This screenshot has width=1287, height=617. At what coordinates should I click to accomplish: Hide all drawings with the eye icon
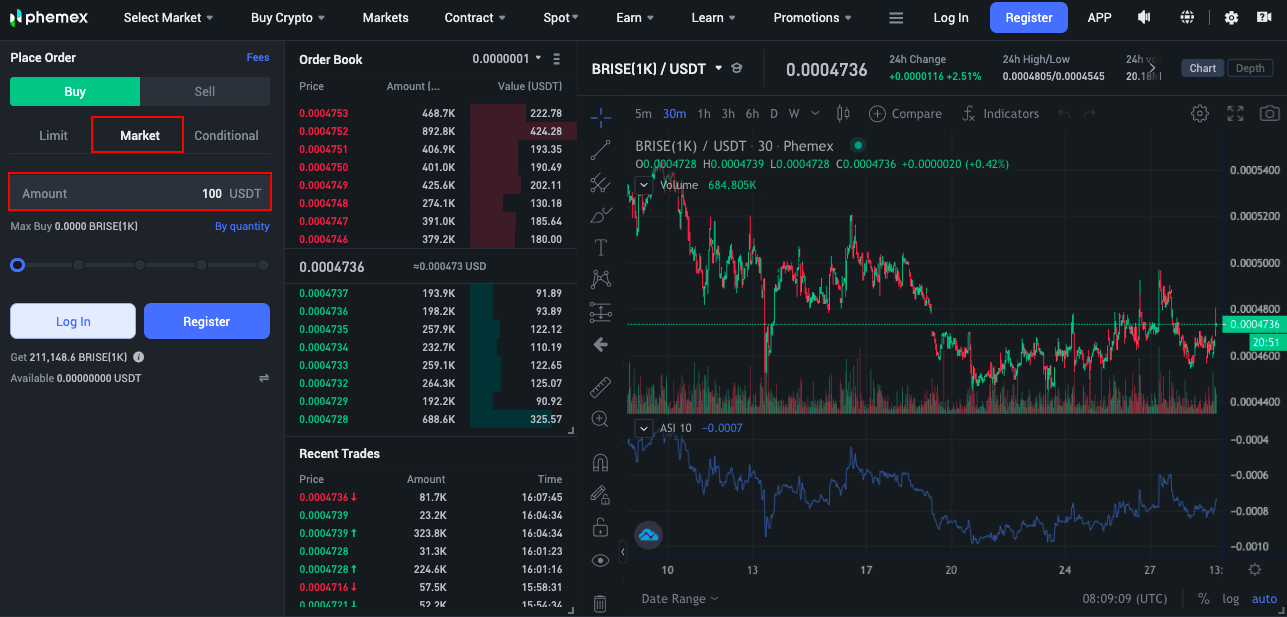600,560
